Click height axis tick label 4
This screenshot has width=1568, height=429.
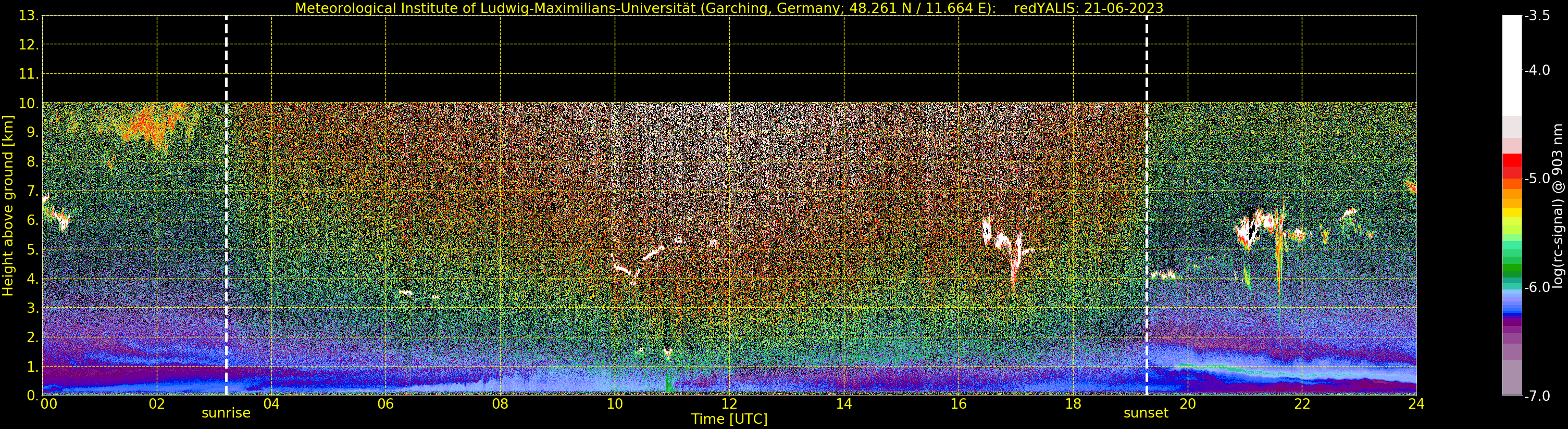[32, 279]
